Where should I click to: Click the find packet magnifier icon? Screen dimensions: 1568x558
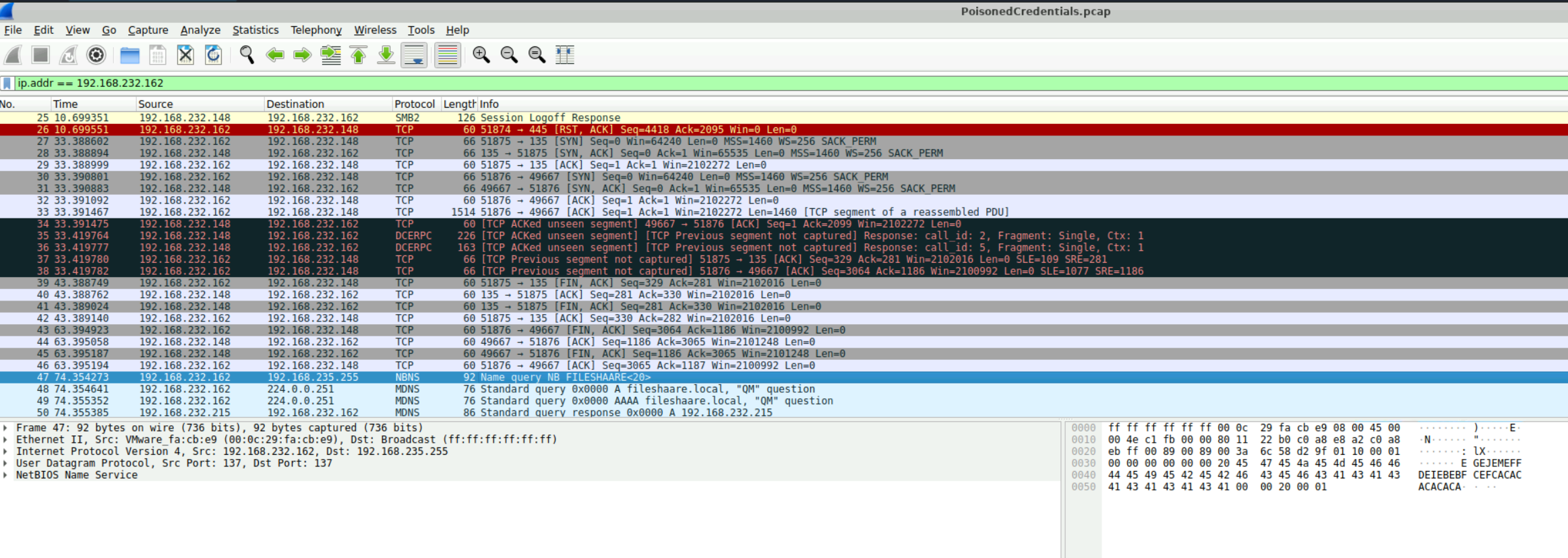click(x=247, y=55)
